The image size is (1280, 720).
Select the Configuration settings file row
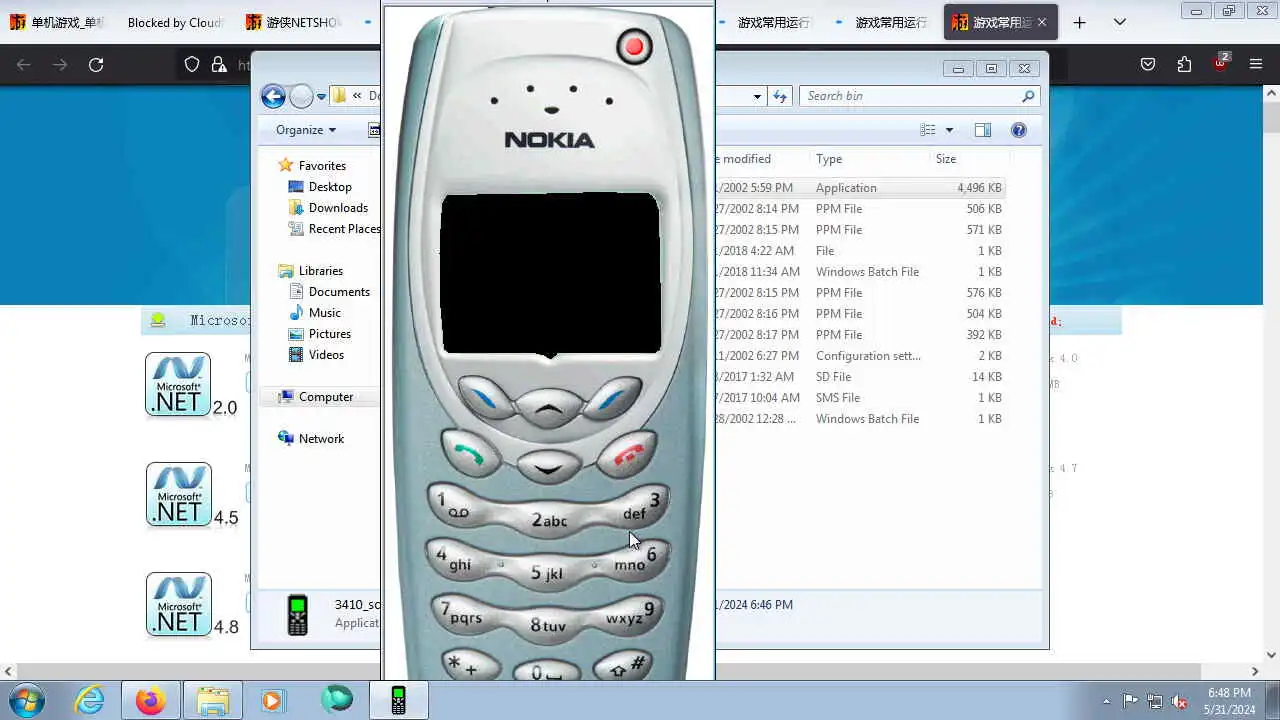(860, 356)
